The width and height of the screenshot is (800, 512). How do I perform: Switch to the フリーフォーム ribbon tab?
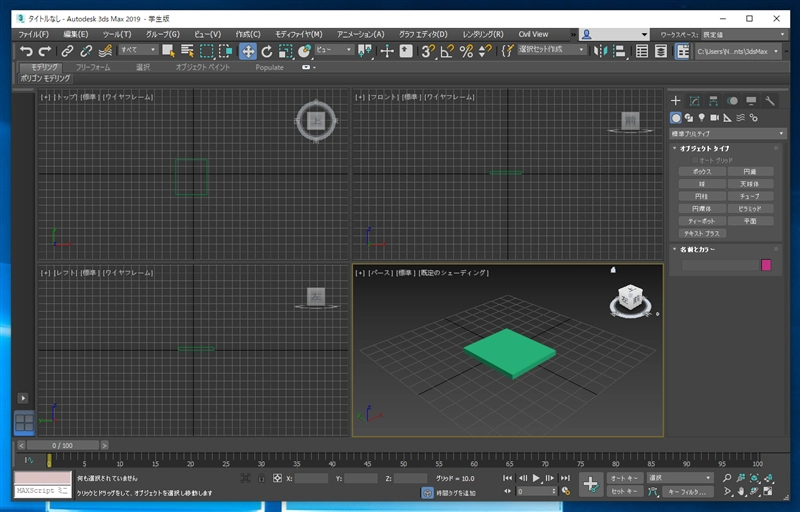pyautogui.click(x=93, y=67)
